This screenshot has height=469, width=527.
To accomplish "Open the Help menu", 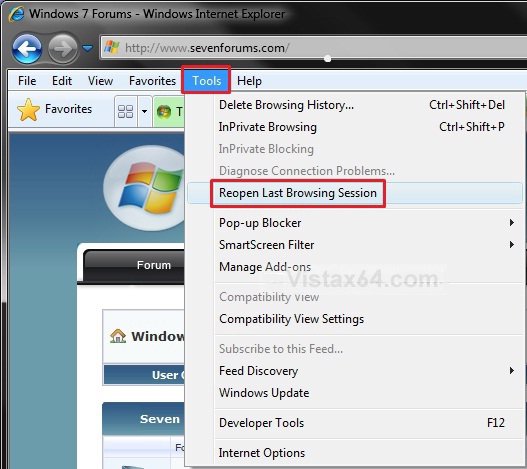I will [249, 81].
